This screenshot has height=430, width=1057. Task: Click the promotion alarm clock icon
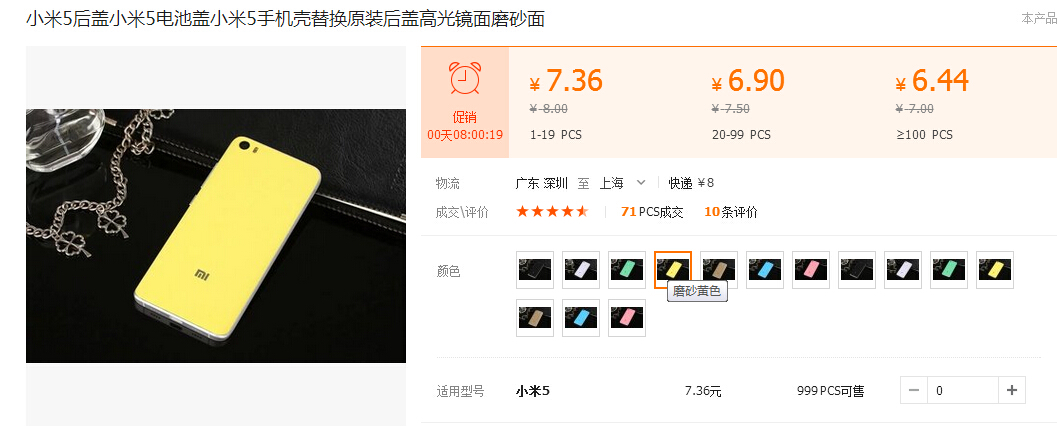(465, 78)
